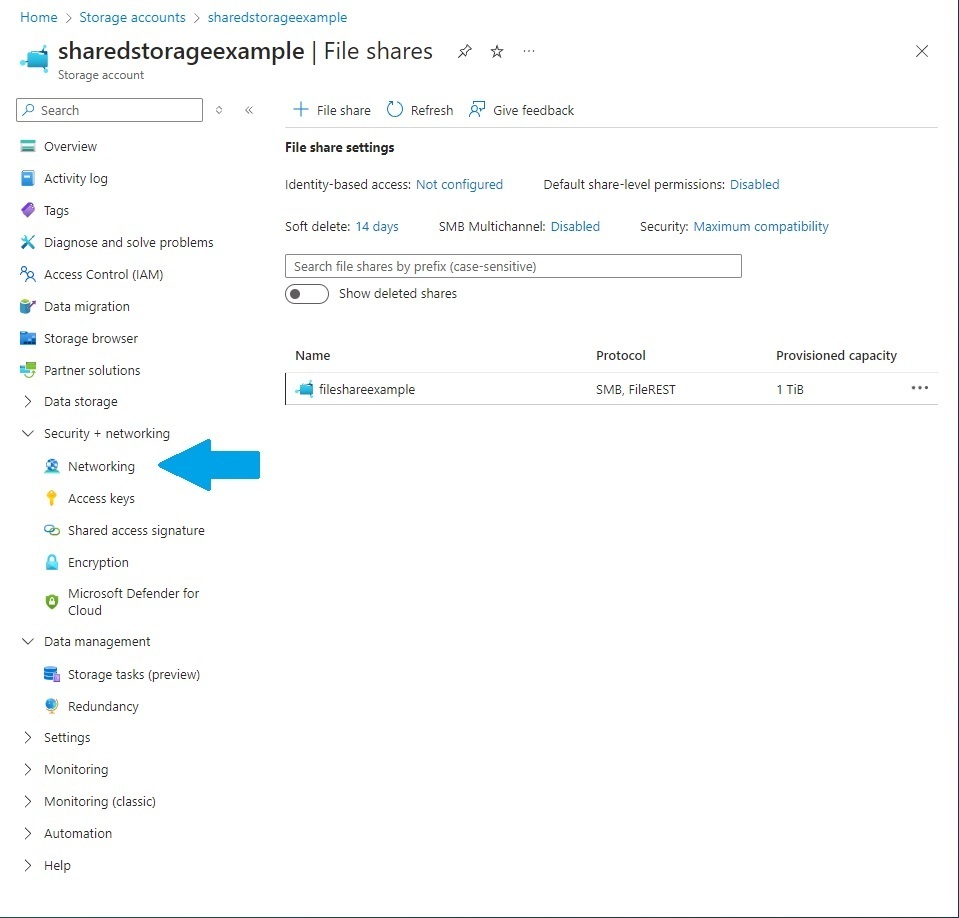This screenshot has height=918, width=959.
Task: Pin the File shares blade
Action: click(x=465, y=51)
